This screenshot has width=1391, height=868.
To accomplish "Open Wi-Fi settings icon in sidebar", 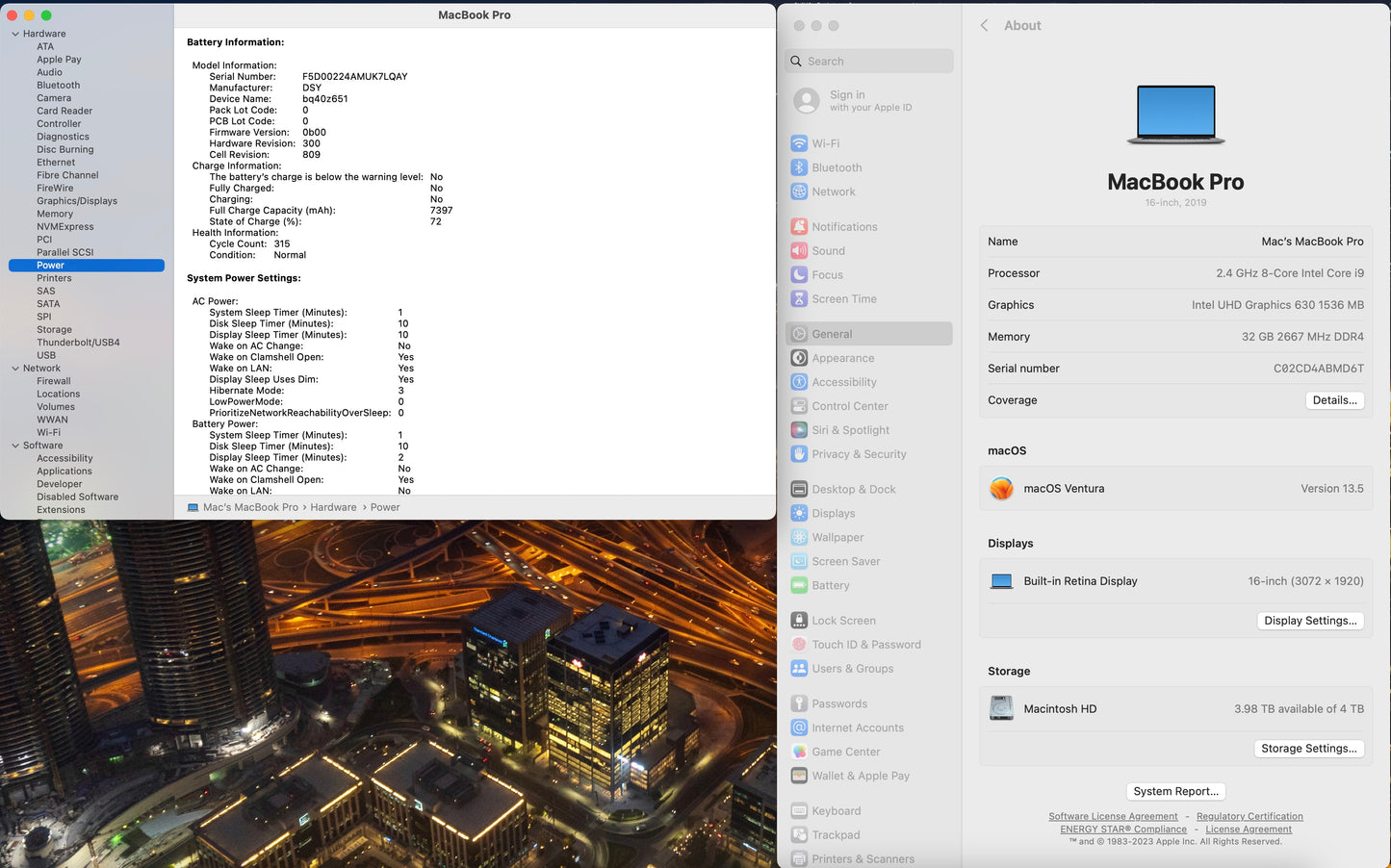I will tap(799, 143).
